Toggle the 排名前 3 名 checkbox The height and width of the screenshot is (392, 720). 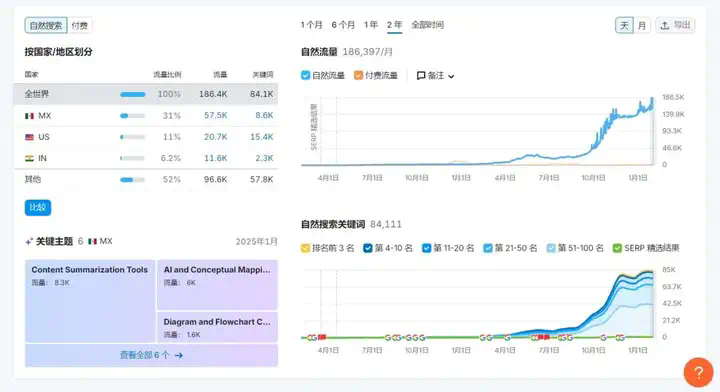(305, 248)
